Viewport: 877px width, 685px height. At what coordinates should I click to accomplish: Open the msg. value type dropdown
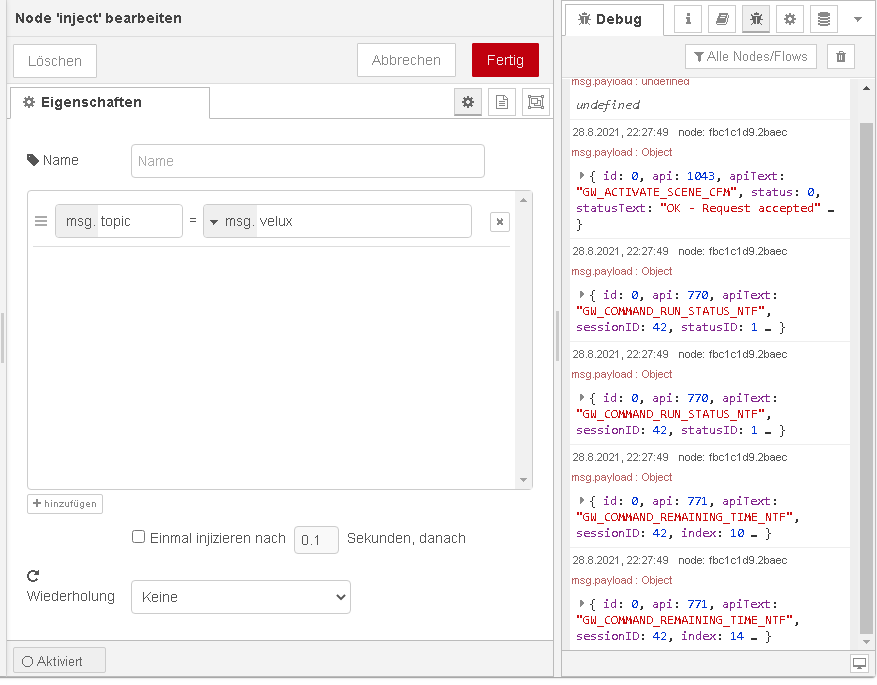(230, 221)
